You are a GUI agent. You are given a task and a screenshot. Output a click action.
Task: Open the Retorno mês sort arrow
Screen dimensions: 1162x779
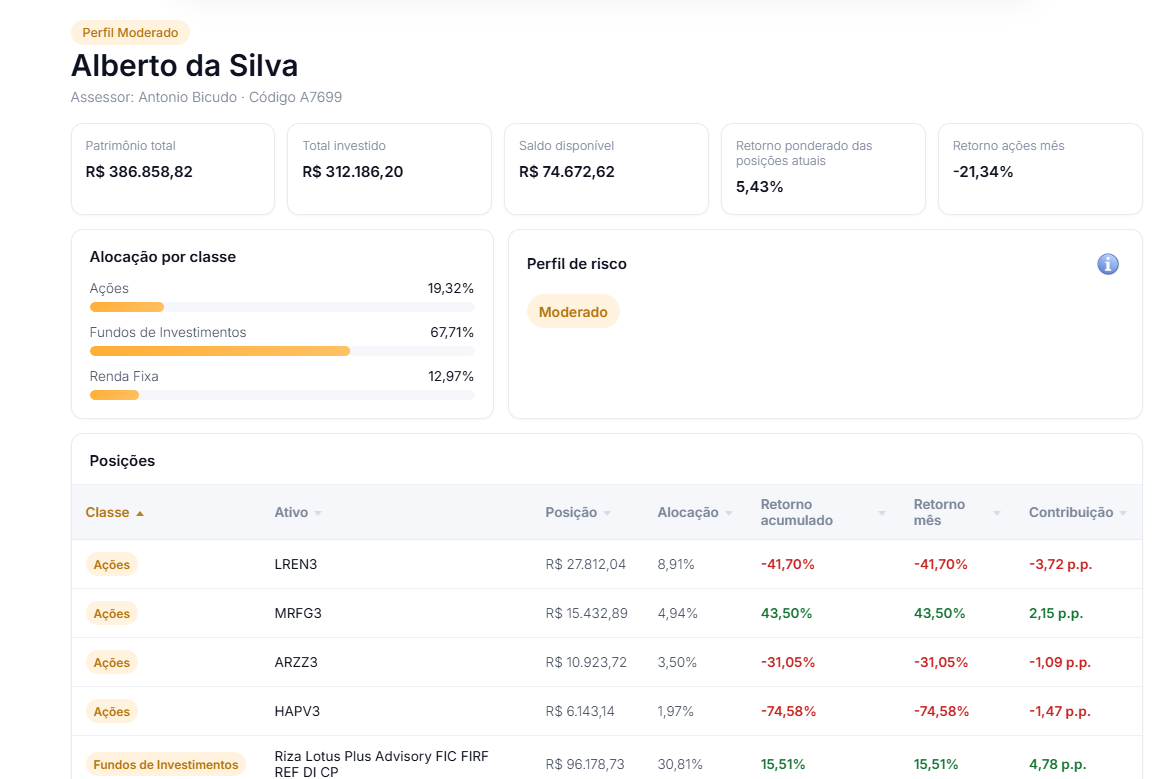(997, 513)
